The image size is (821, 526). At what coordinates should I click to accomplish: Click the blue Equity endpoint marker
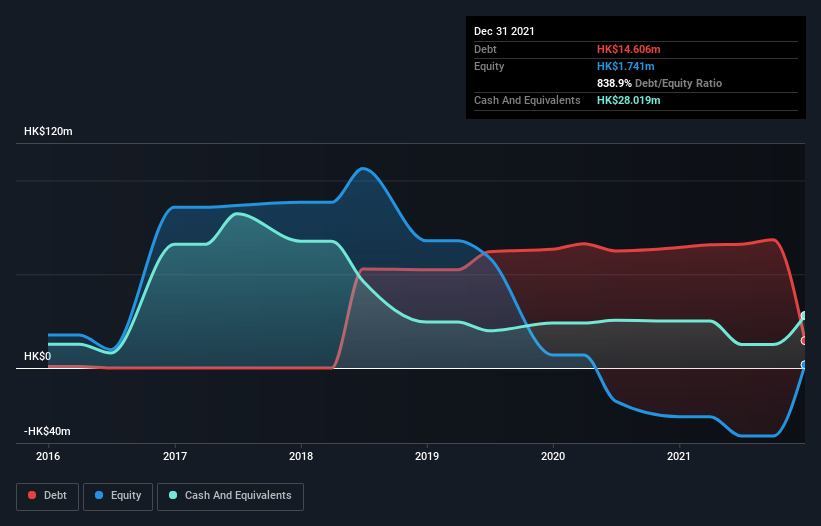click(804, 365)
